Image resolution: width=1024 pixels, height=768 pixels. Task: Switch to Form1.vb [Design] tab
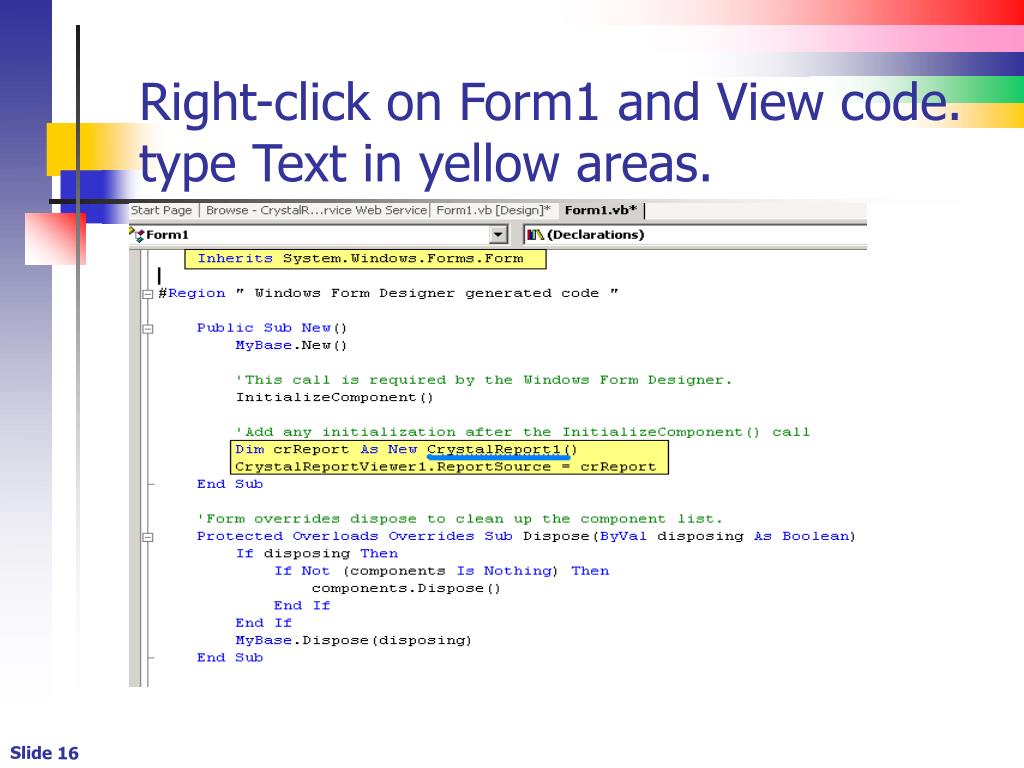point(494,210)
